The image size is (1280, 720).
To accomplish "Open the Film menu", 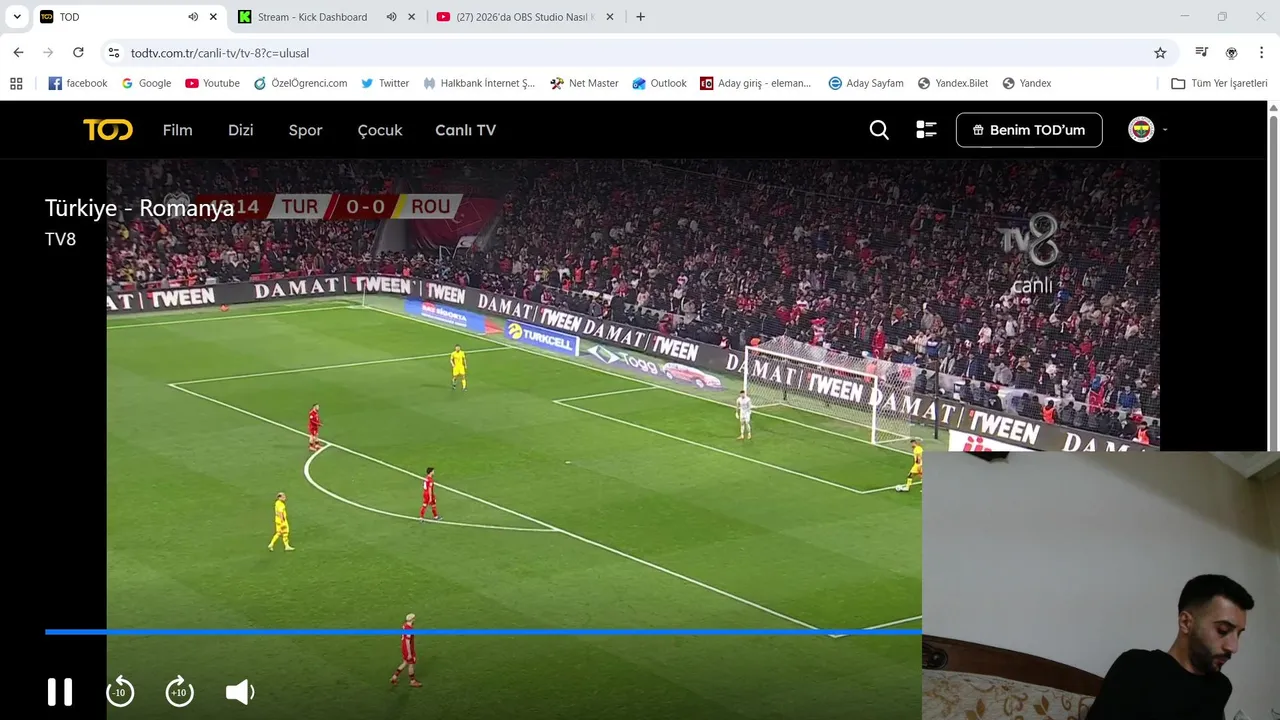I will (x=177, y=130).
